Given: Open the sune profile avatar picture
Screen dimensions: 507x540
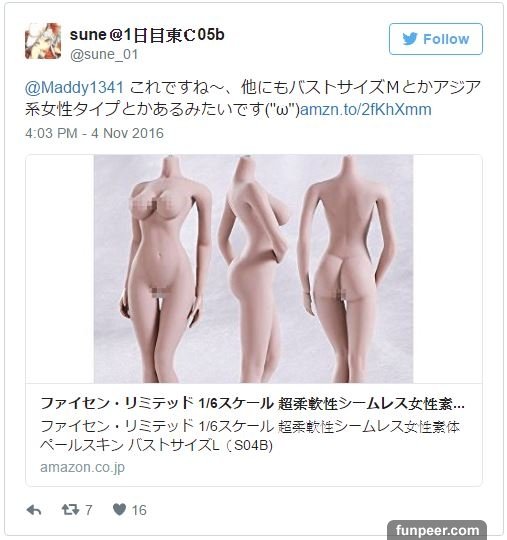Looking at the screenshot, I should [x=43, y=41].
